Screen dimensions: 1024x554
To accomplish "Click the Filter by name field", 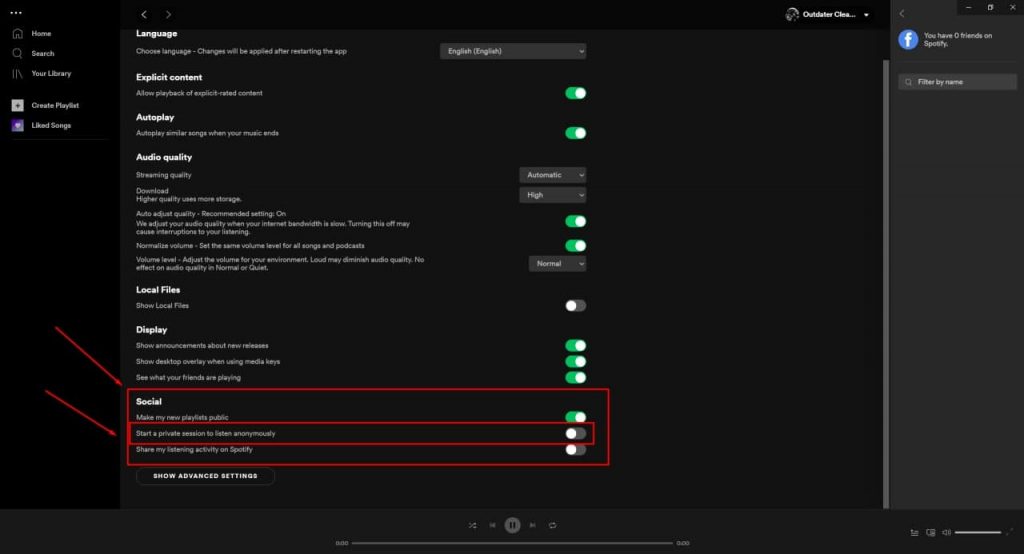I will coord(957,82).
